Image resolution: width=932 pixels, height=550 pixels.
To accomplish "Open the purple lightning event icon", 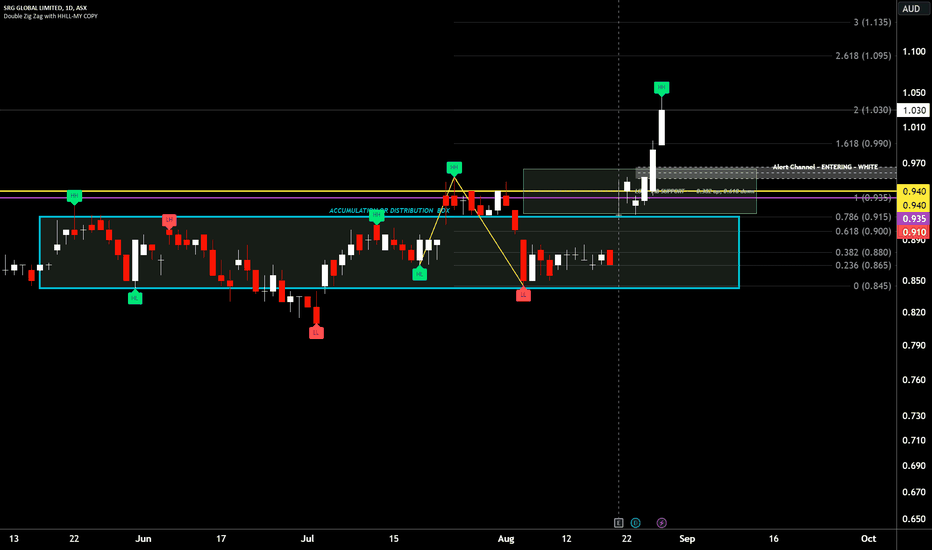I will pos(662,523).
